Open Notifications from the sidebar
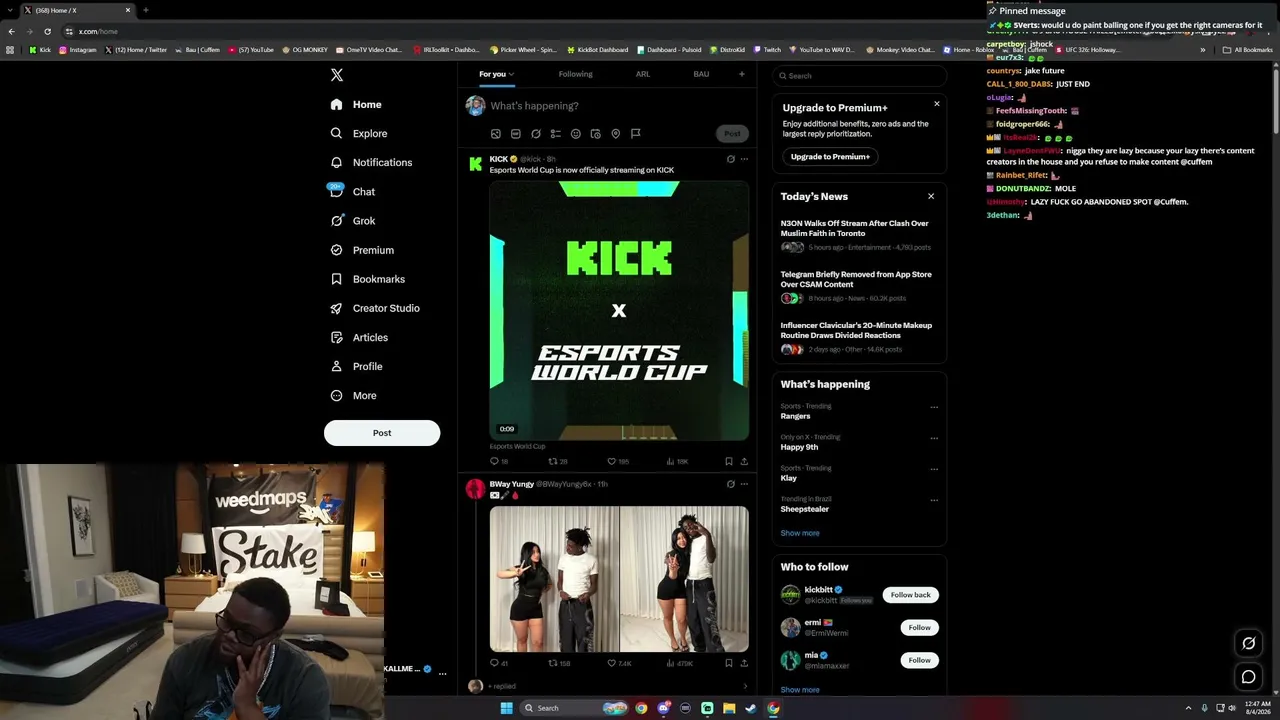 click(371, 162)
